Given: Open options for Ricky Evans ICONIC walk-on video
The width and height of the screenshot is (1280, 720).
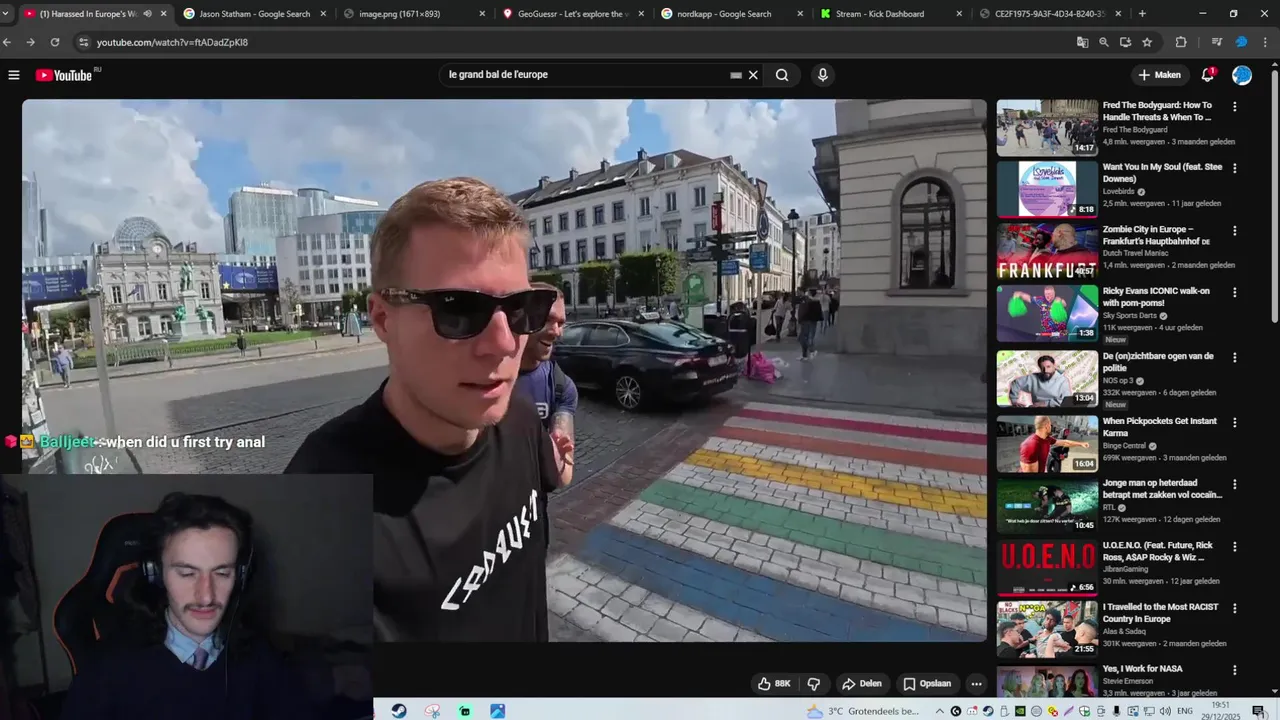Looking at the screenshot, I should [1235, 292].
